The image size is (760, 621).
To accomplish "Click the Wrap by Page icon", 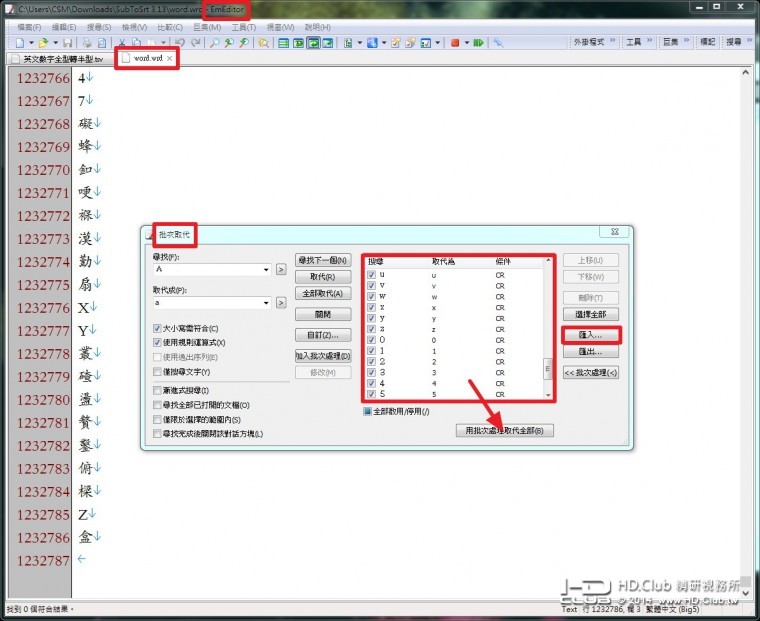I will [328, 43].
